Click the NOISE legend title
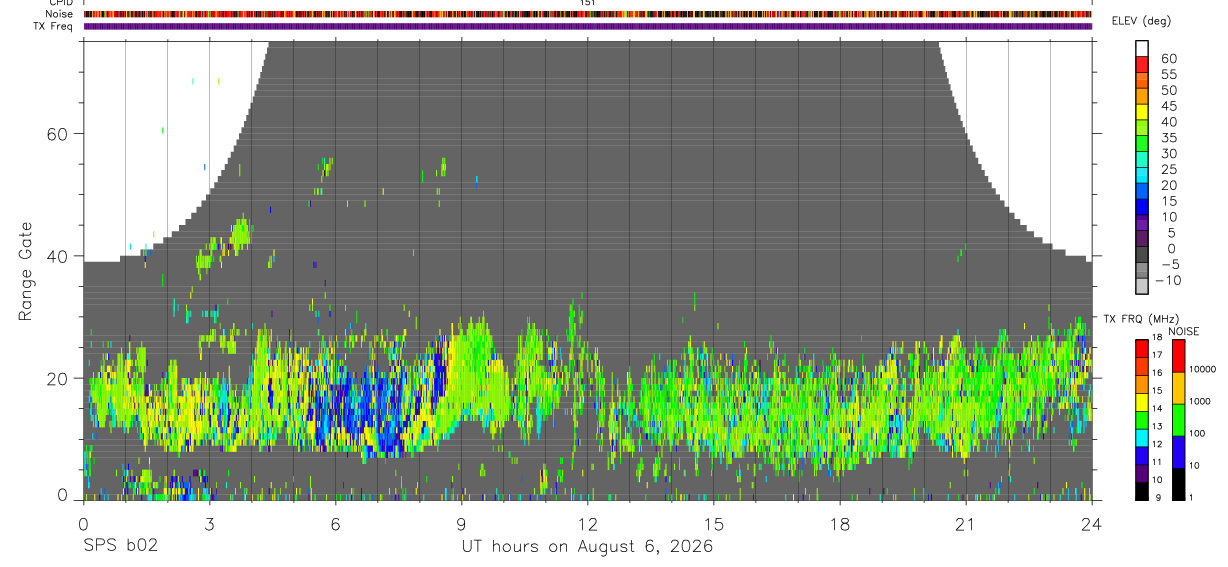The image size is (1228, 567). 1183,331
